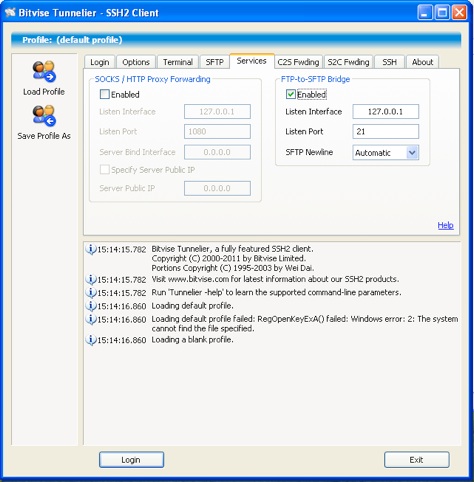Screen dimensions: 474x482
Task: Click the Bitvise Tunnelier title bar app icon
Action: (x=10, y=13)
